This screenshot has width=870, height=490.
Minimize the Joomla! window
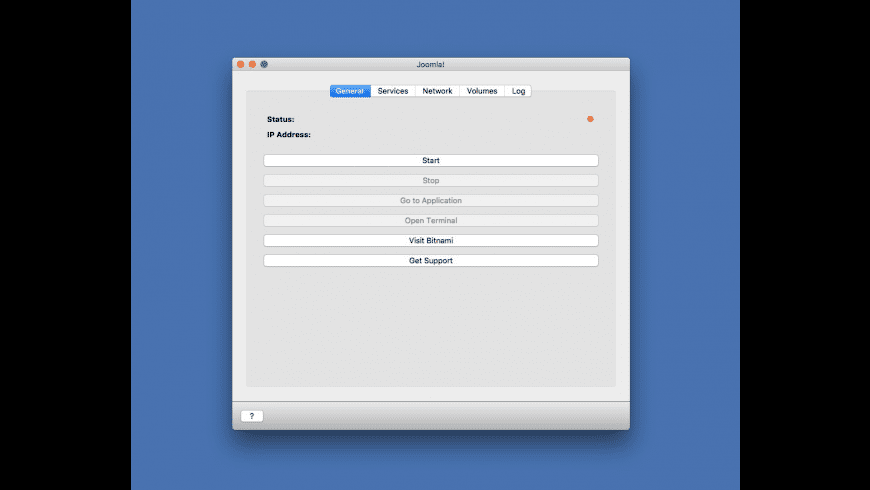[x=252, y=64]
